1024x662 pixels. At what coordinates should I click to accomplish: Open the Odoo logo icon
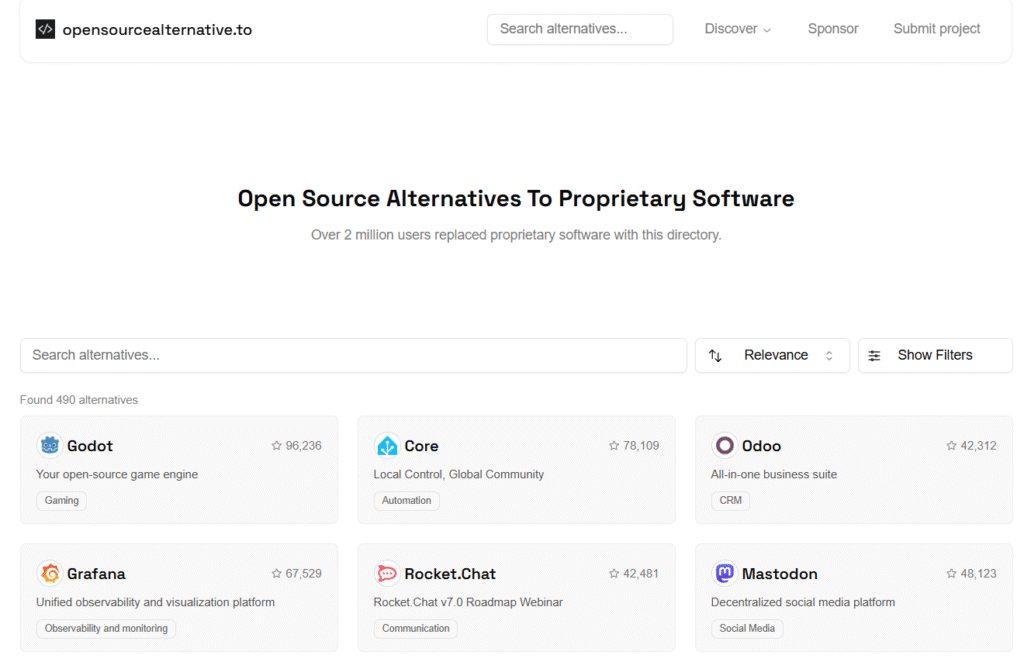point(724,445)
